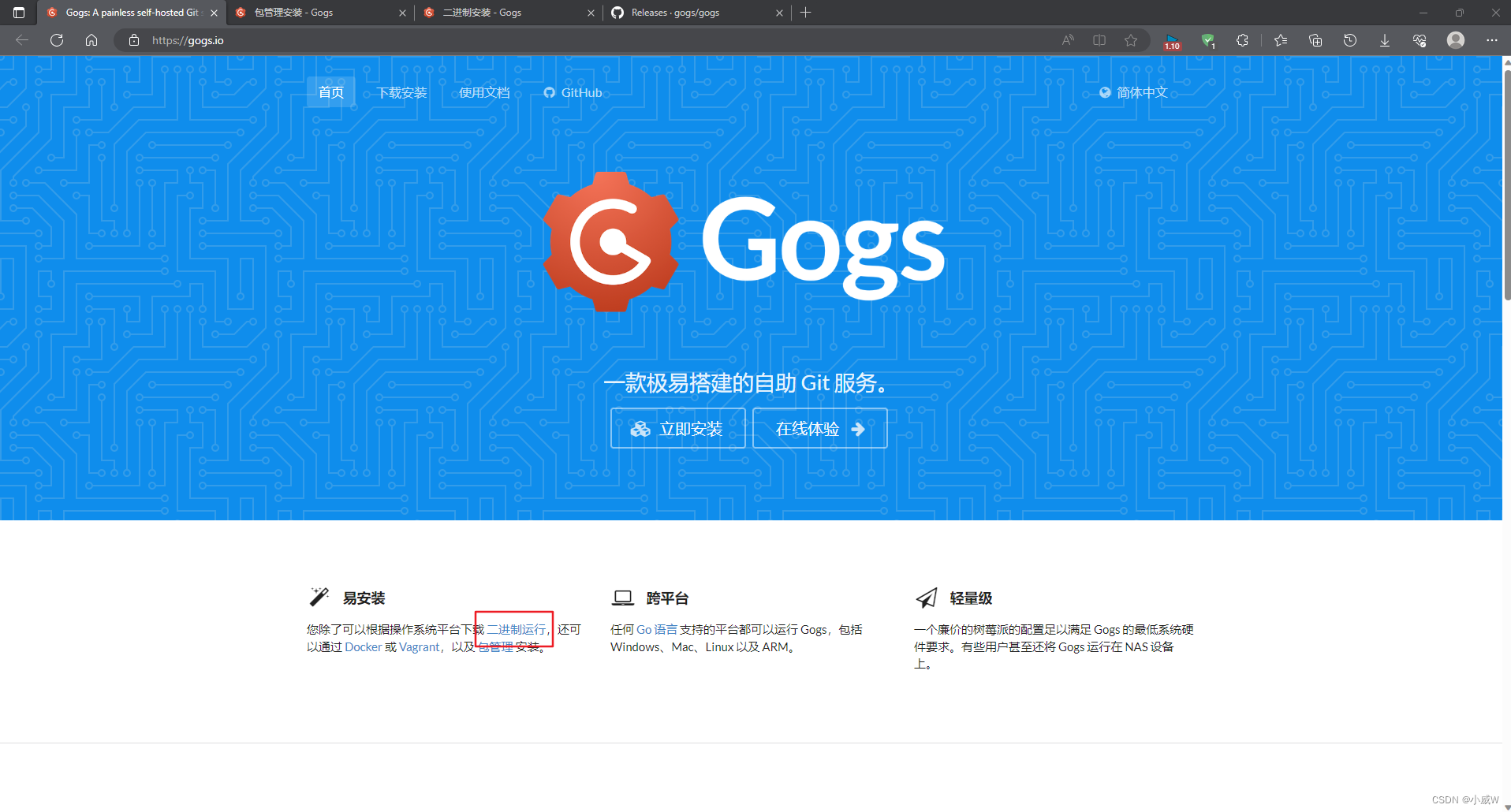Screen dimensions: 1511x812
Task: Open the GitHub navigation link
Action: tap(573, 92)
